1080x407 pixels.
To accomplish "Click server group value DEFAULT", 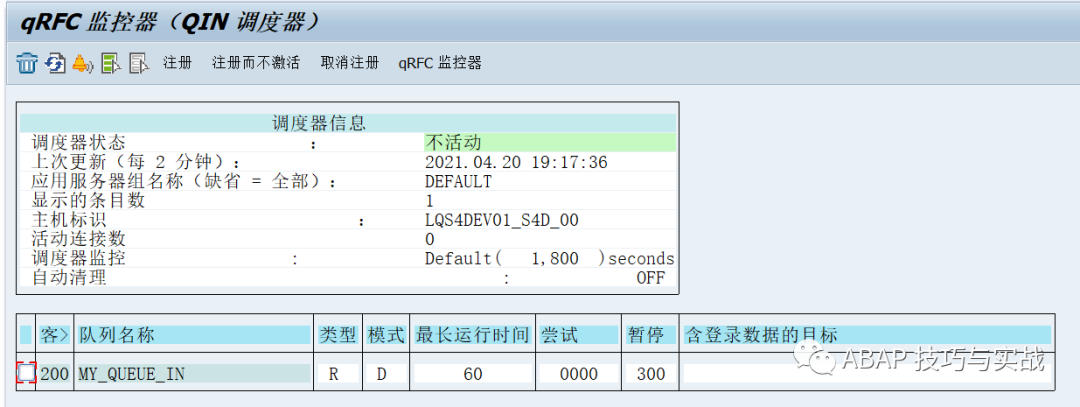I will (458, 182).
